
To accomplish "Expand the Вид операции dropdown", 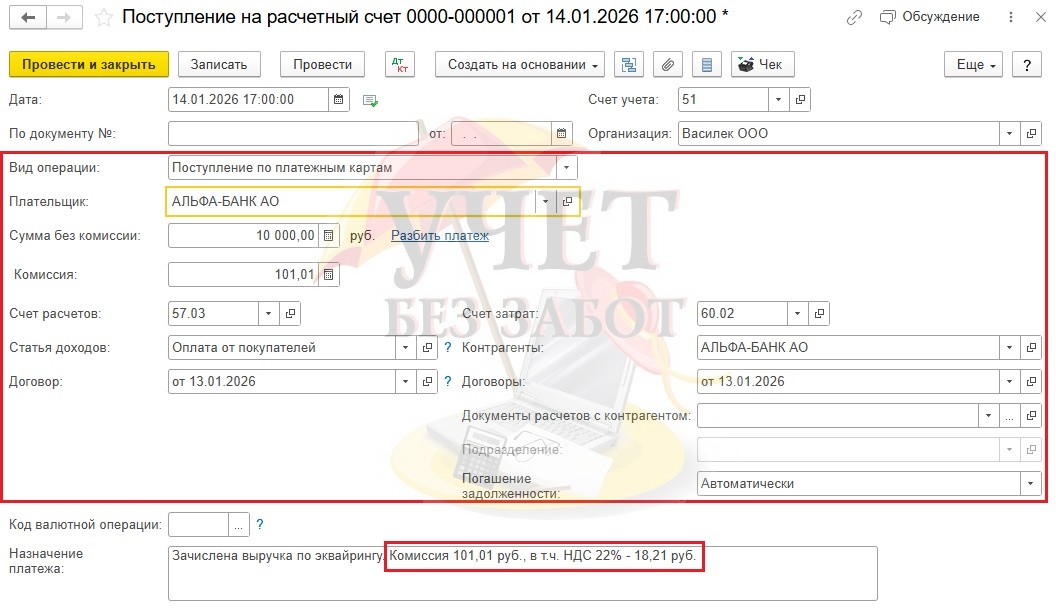I will pos(566,167).
